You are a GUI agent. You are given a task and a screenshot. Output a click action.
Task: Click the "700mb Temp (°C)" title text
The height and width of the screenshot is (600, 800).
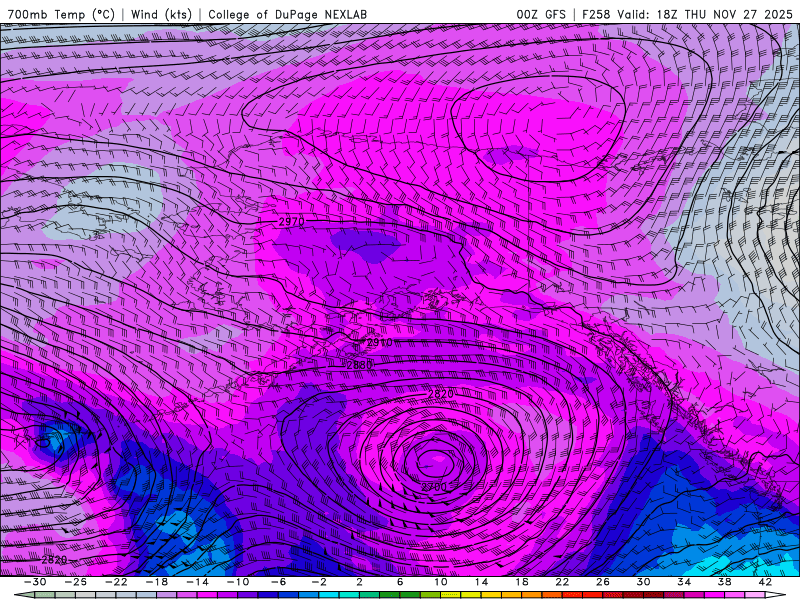point(61,14)
